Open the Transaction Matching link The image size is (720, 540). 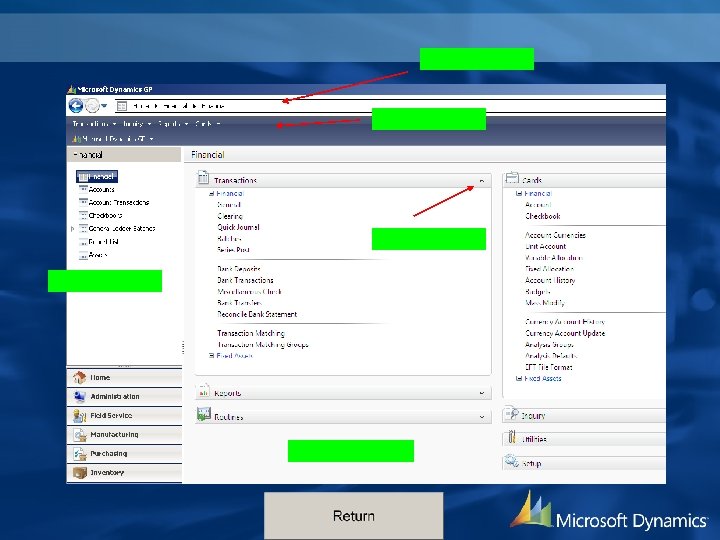tap(251, 333)
